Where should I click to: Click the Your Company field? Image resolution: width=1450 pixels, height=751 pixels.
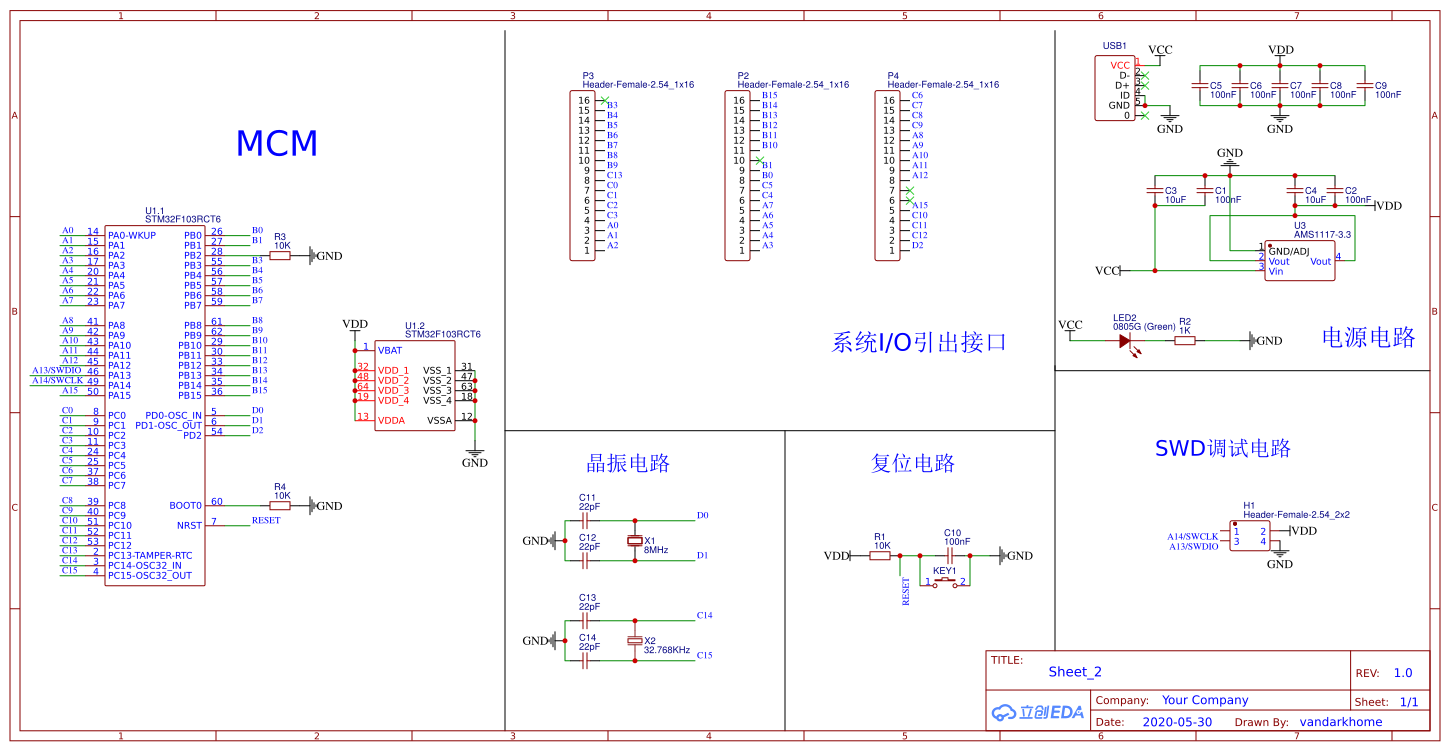click(1205, 700)
